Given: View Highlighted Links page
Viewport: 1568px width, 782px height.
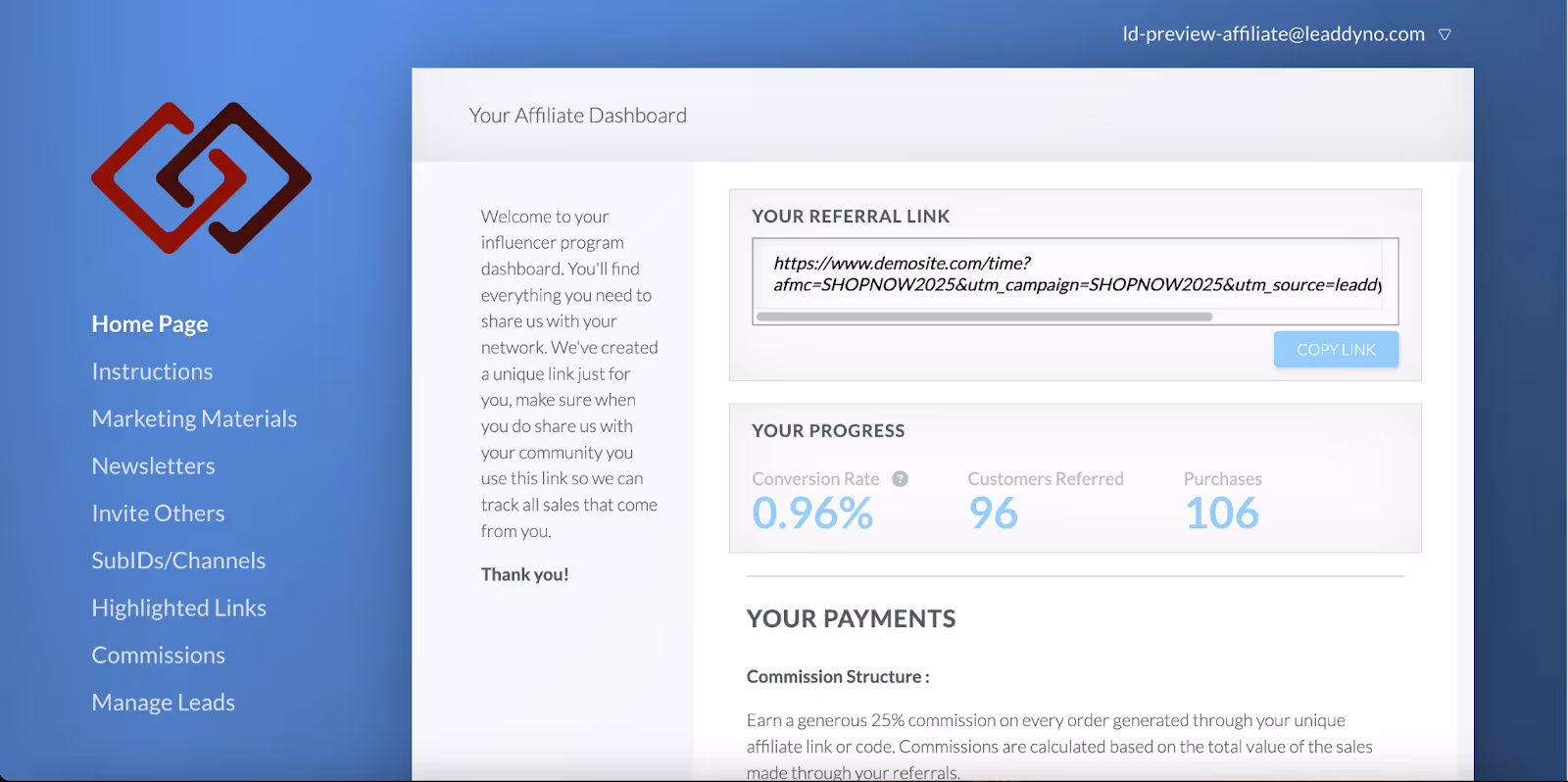Looking at the screenshot, I should (178, 608).
